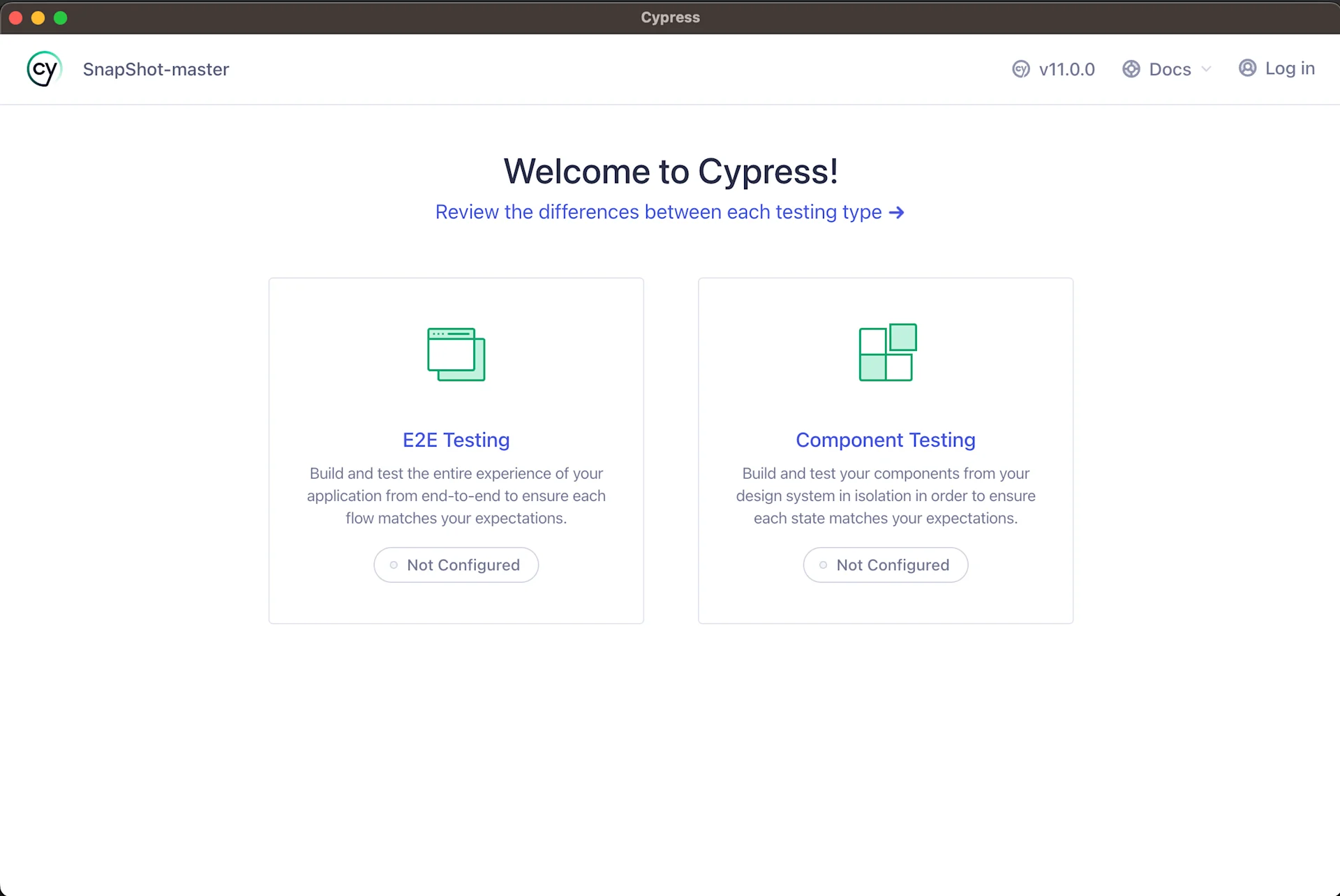Click the user avatar icon next to Log in
Screen dimensions: 1340x896
tap(1247, 68)
